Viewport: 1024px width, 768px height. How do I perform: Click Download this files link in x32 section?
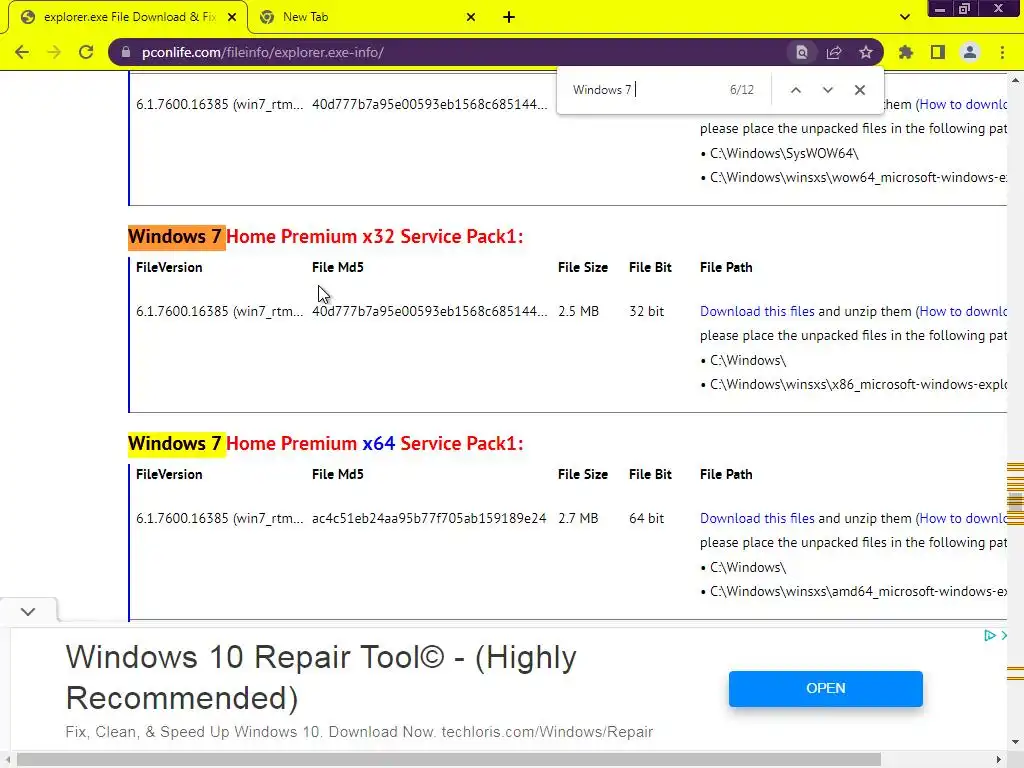pyautogui.click(x=757, y=312)
